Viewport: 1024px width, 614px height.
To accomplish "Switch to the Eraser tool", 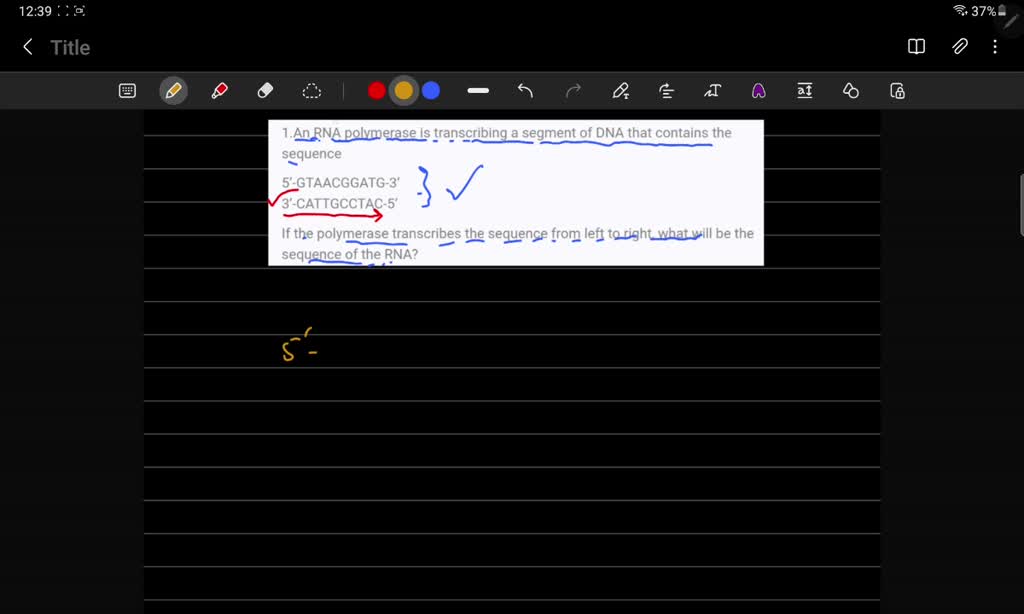I will tap(264, 90).
